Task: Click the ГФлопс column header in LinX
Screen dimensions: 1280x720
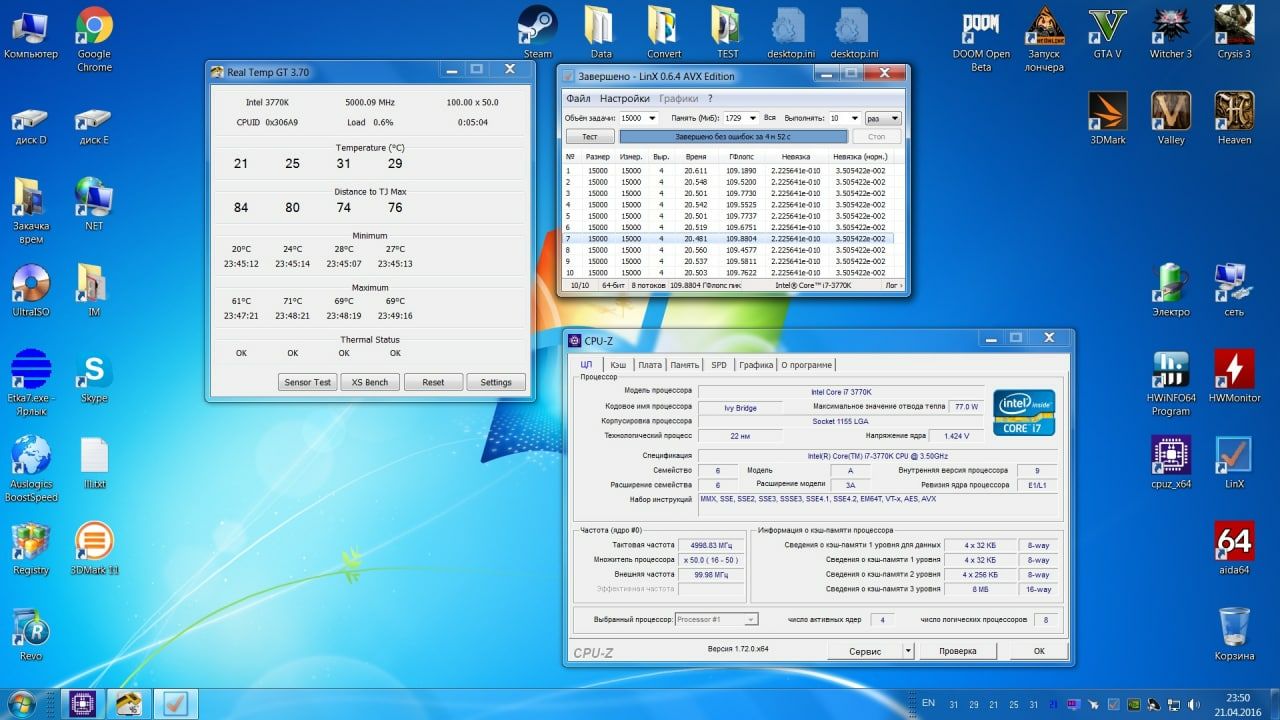Action: pyautogui.click(x=741, y=157)
